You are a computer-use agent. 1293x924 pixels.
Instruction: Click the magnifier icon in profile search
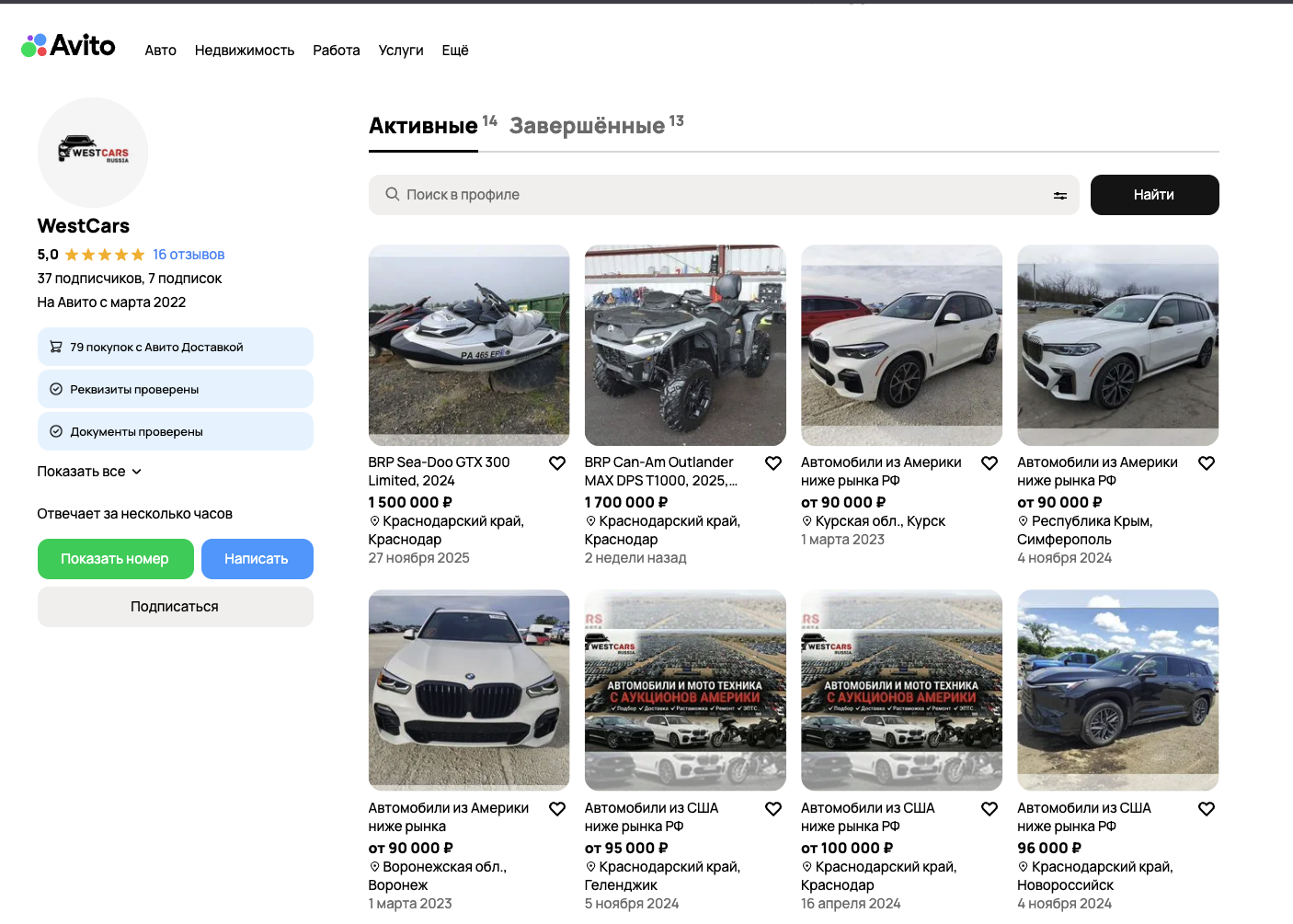393,195
